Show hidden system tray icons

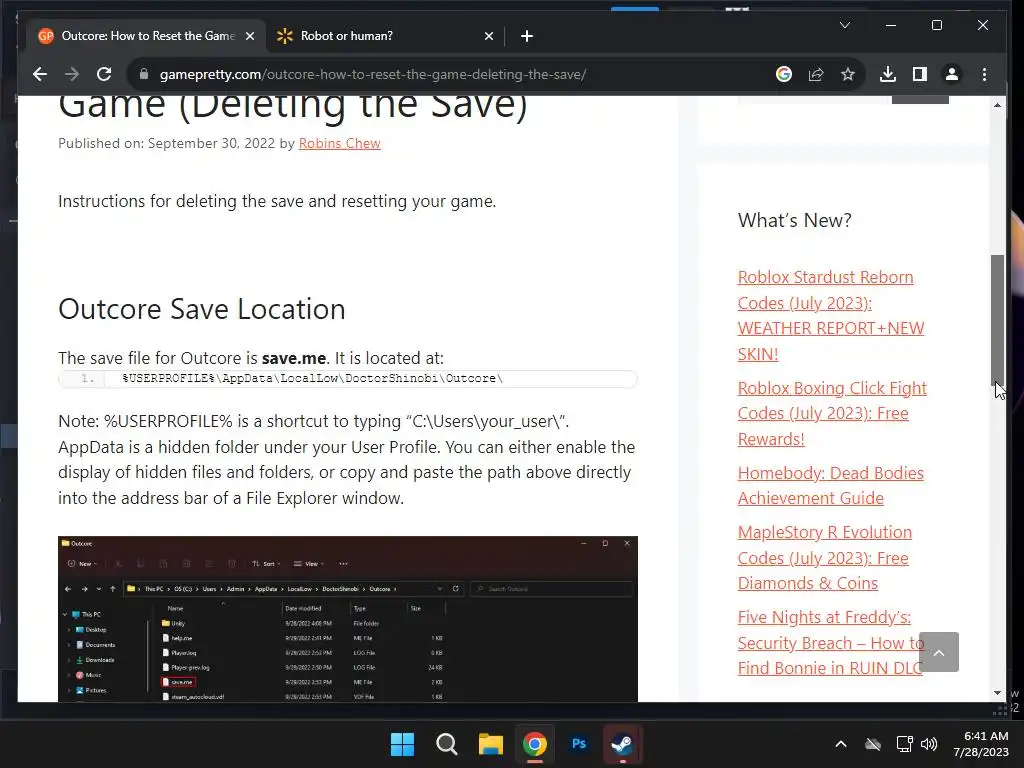click(841, 744)
